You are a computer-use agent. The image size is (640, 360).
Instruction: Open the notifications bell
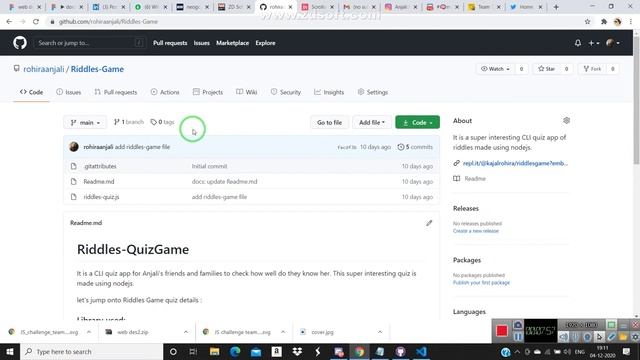[x=578, y=42]
